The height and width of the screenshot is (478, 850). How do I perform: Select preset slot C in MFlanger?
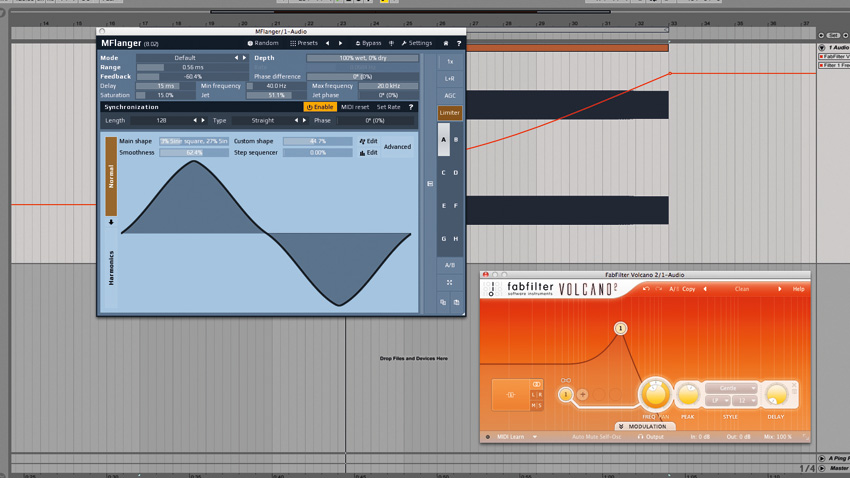(x=443, y=173)
